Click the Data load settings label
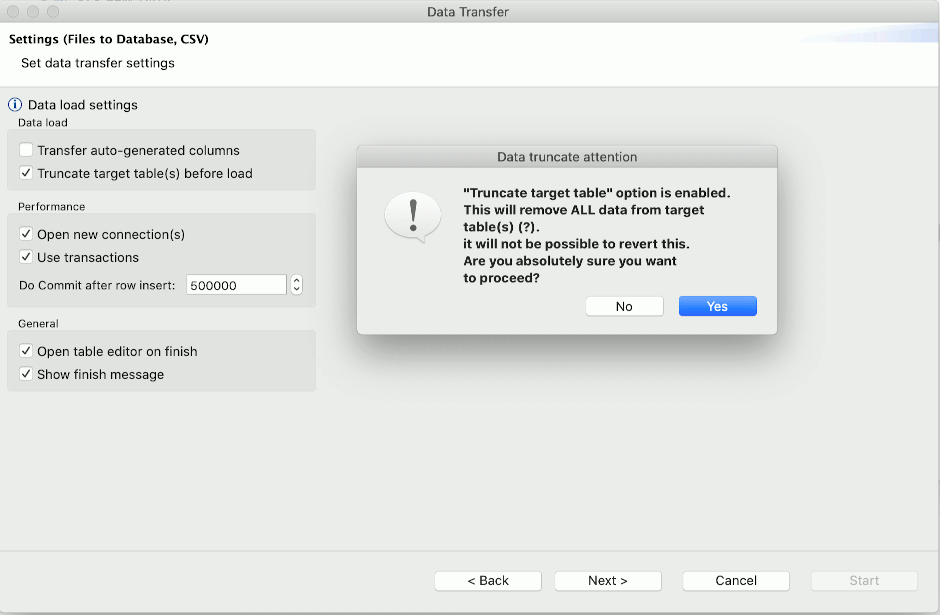This screenshot has width=940, height=615. [x=83, y=105]
